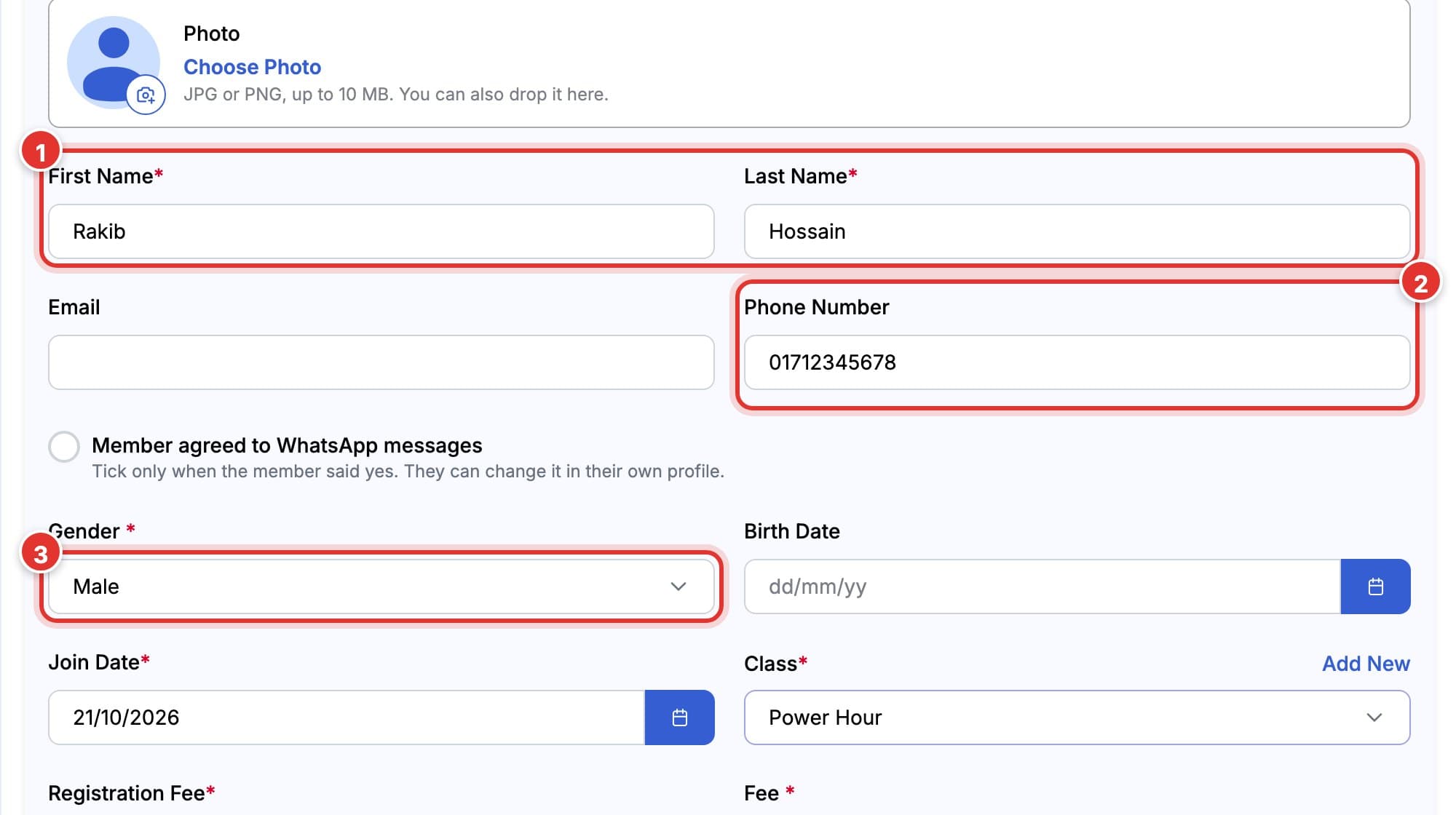Click the Join Date field showing 21/10/2026

(347, 717)
